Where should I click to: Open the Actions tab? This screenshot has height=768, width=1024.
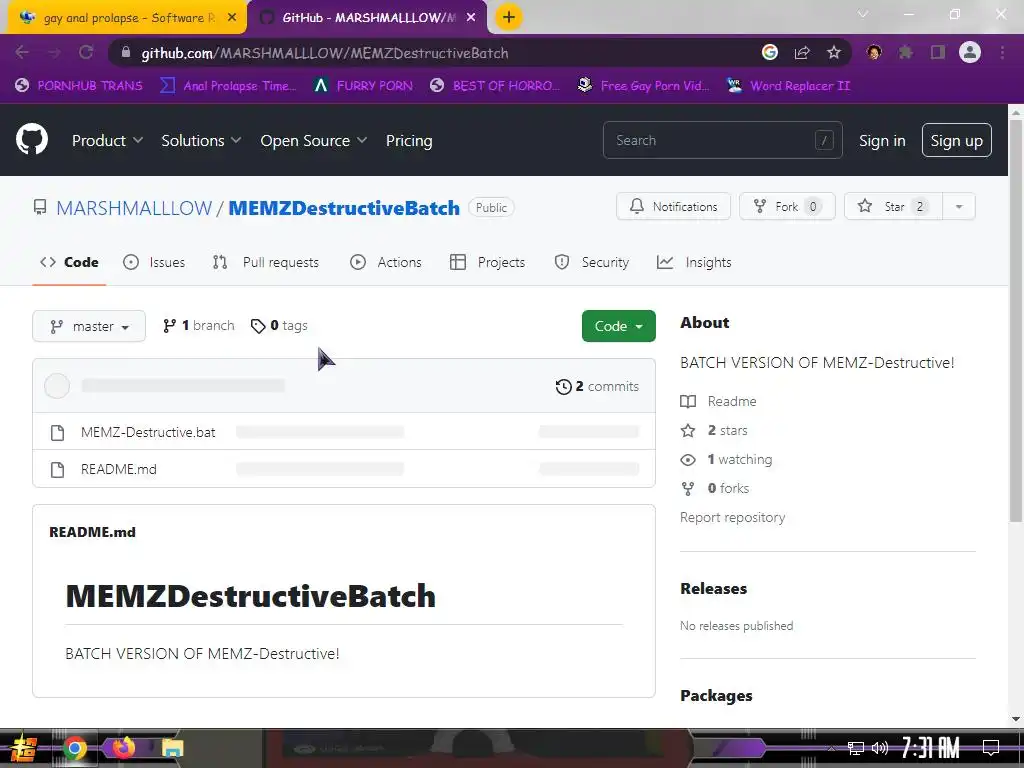click(386, 263)
